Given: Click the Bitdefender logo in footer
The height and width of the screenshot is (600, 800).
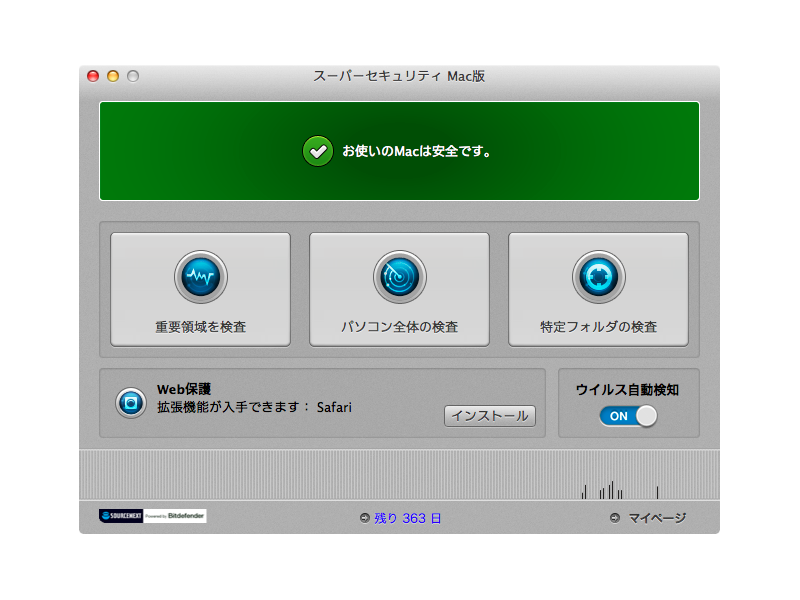Looking at the screenshot, I should click(176, 516).
